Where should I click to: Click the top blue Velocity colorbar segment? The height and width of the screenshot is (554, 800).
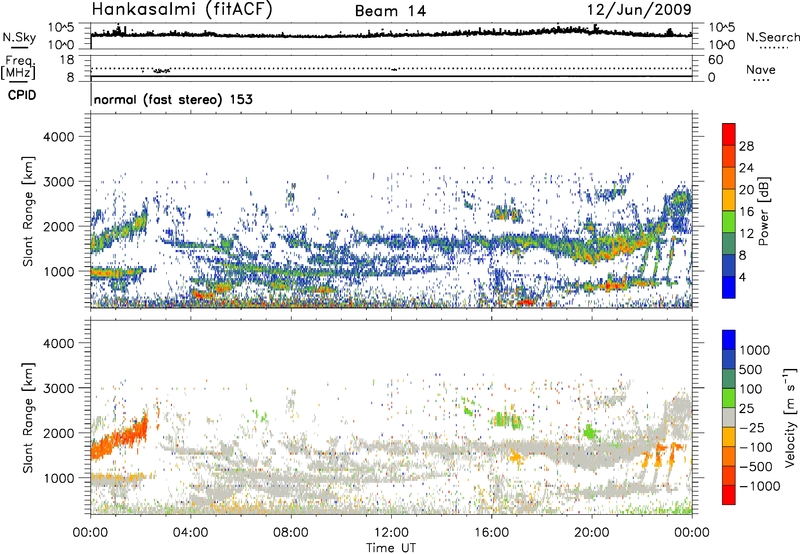point(729,340)
